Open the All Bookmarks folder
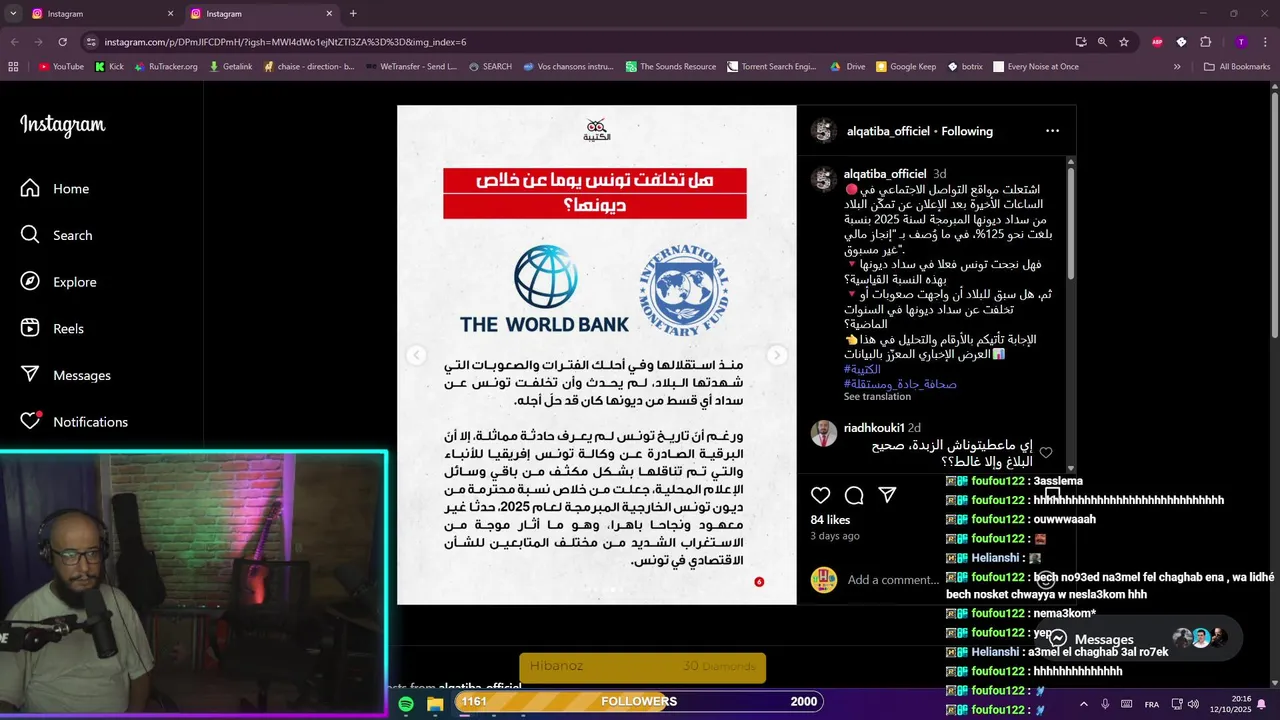 pos(1237,67)
